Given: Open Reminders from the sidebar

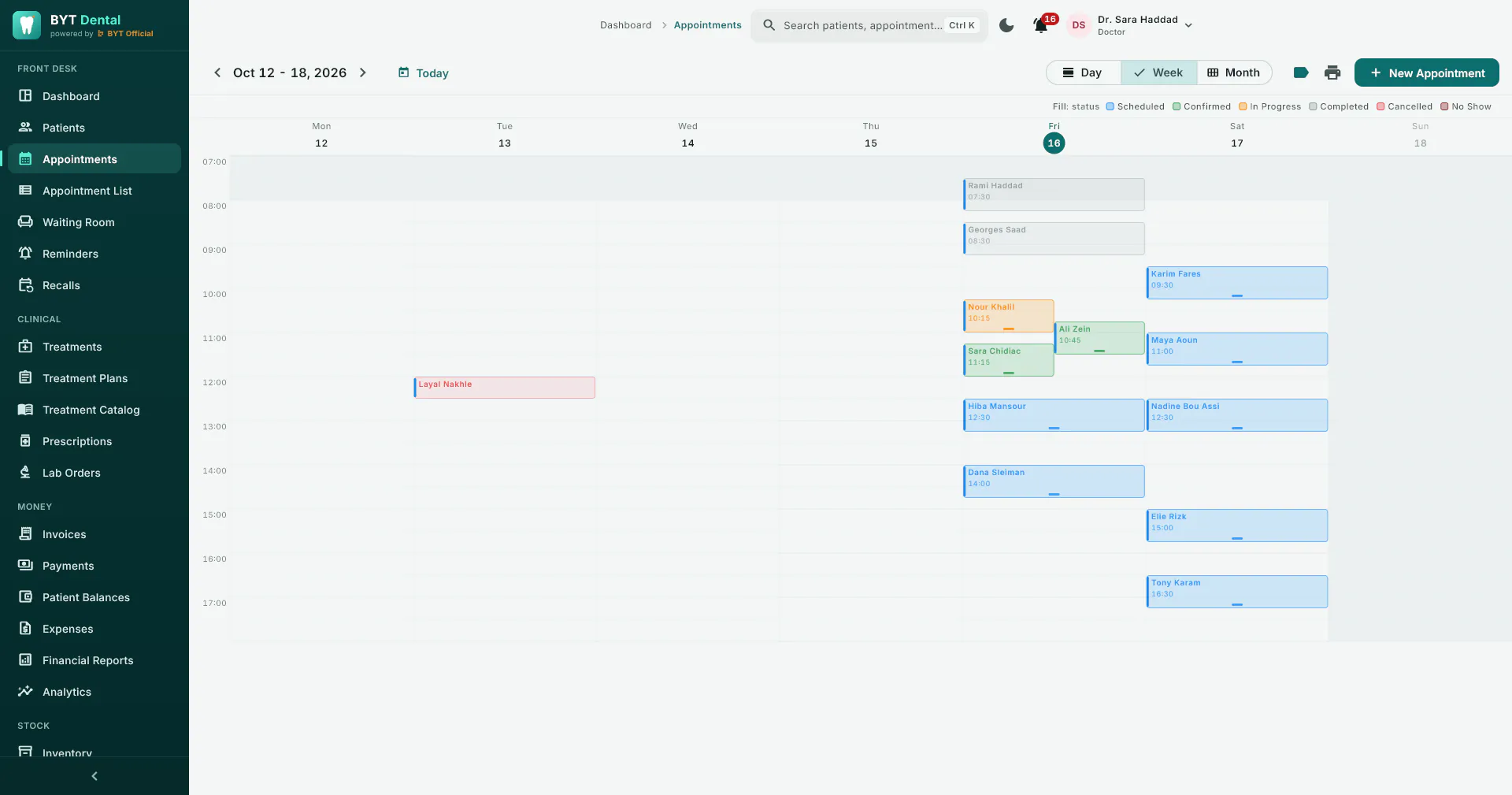Looking at the screenshot, I should coord(94,254).
